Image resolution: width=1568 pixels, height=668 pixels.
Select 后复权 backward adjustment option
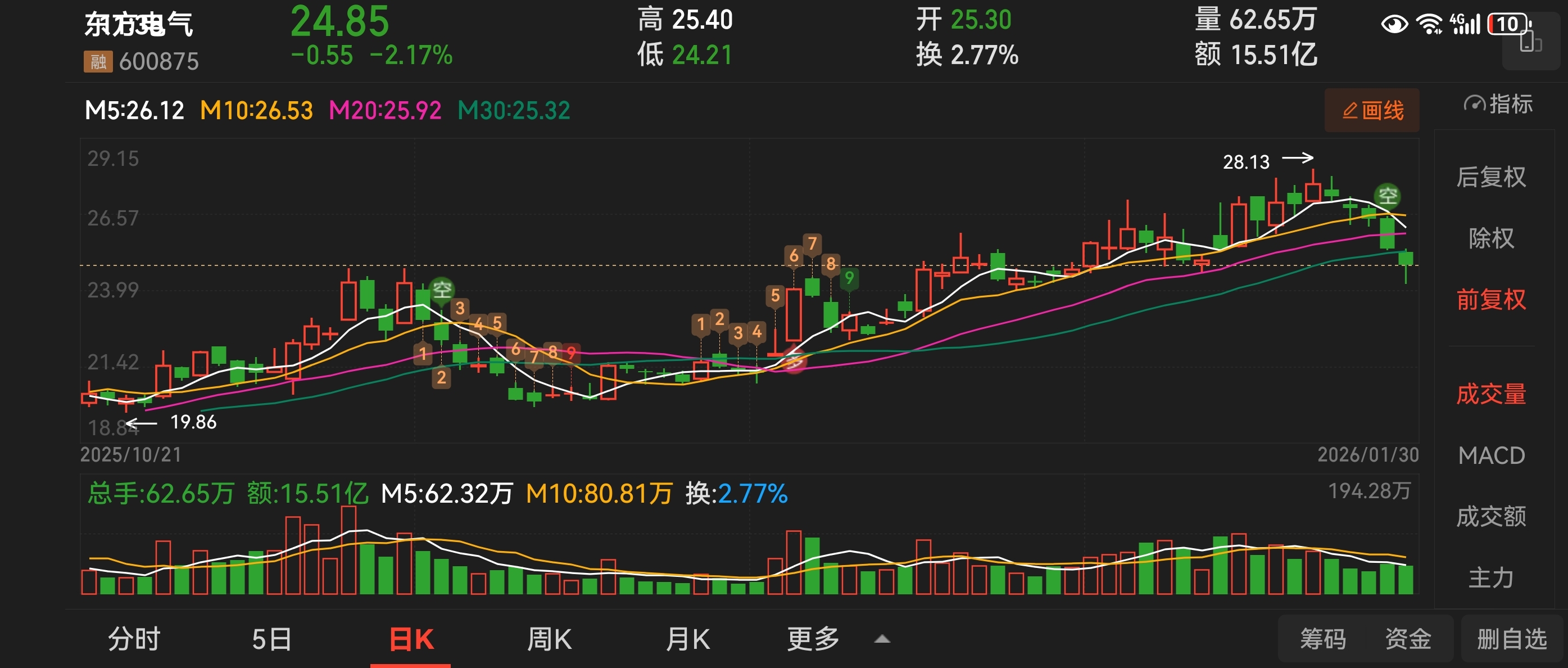pos(1490,177)
